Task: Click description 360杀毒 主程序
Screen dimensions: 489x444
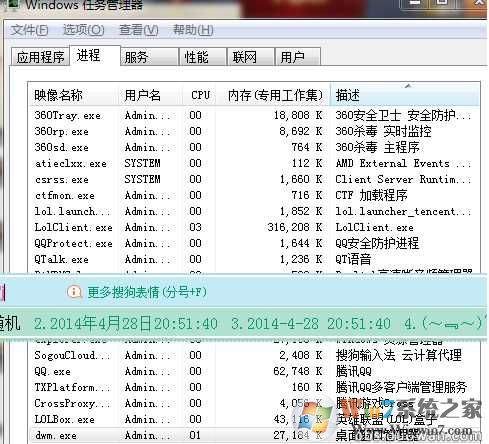Action: coord(377,147)
